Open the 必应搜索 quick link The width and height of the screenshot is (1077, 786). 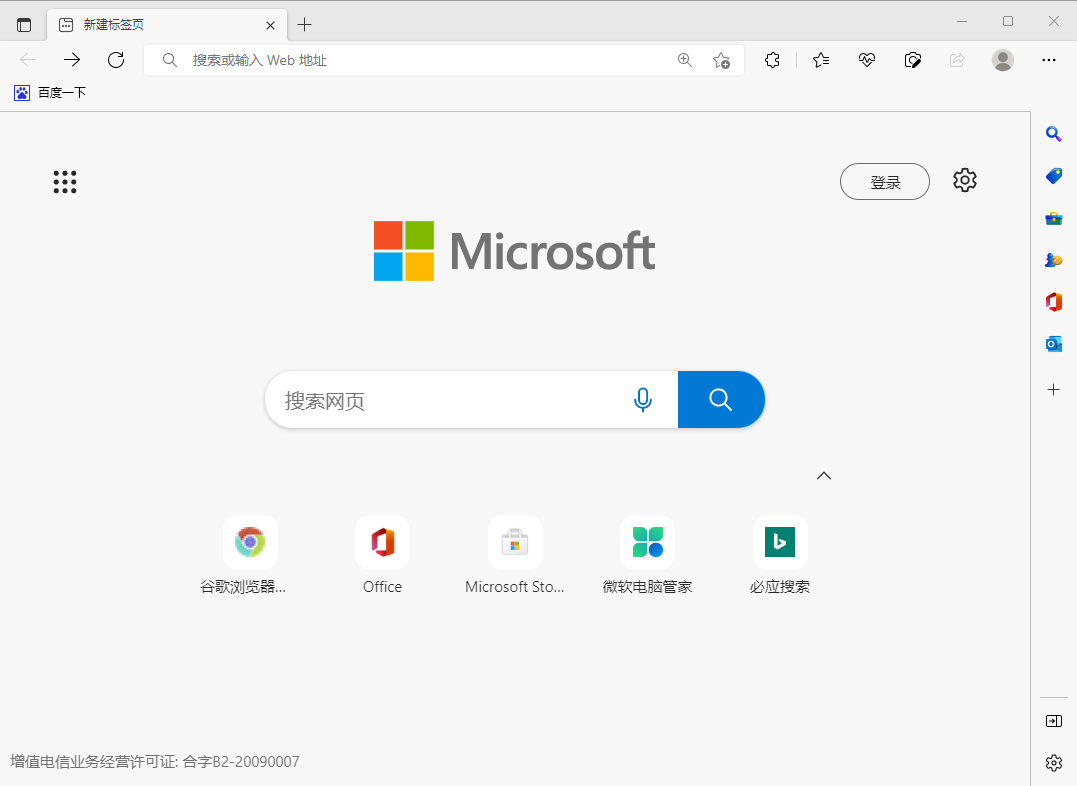[x=780, y=555]
